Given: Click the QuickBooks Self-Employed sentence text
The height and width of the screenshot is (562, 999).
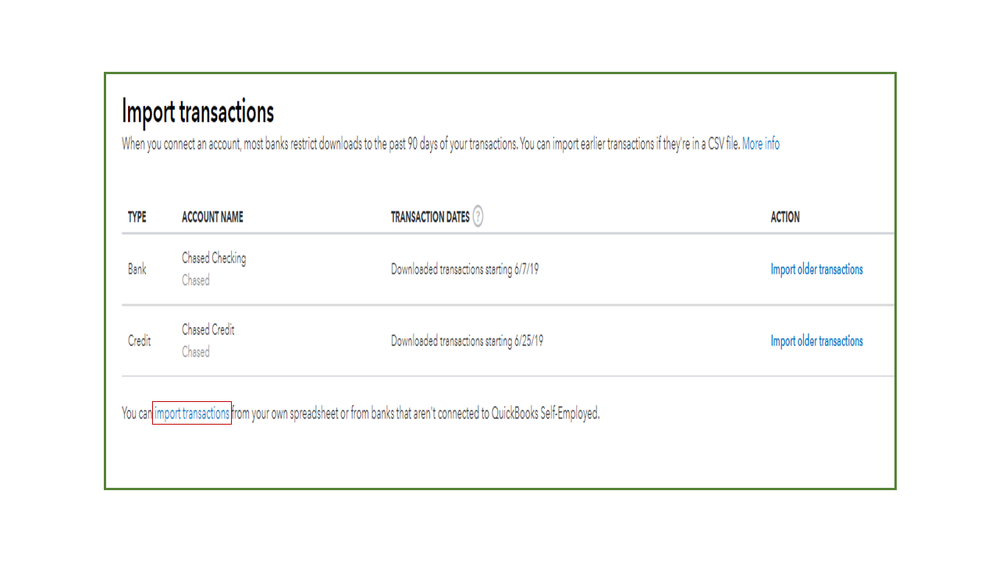Looking at the screenshot, I should coord(415,413).
